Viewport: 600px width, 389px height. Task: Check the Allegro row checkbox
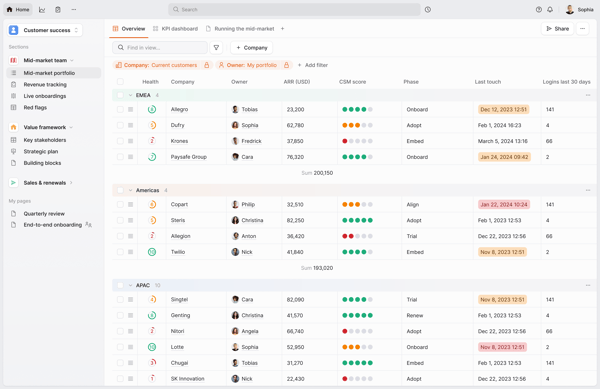click(x=120, y=109)
